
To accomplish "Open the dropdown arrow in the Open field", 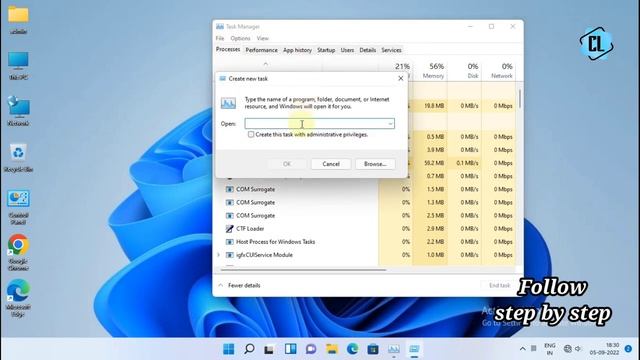I will 390,124.
